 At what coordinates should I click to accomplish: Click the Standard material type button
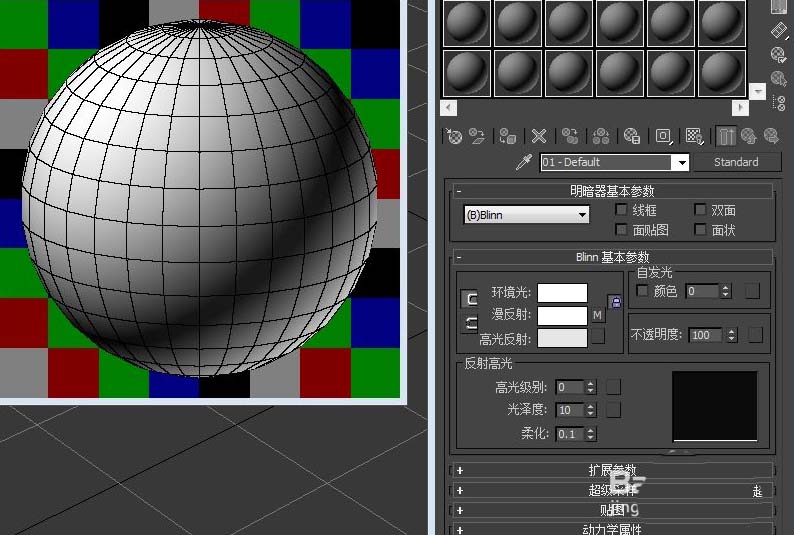click(x=736, y=162)
